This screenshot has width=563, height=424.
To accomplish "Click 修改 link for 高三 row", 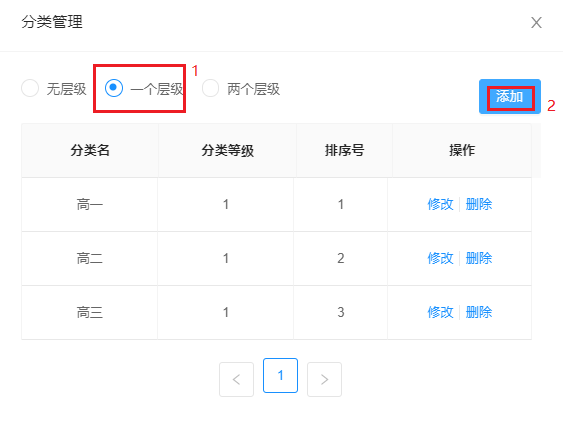I will [x=440, y=312].
